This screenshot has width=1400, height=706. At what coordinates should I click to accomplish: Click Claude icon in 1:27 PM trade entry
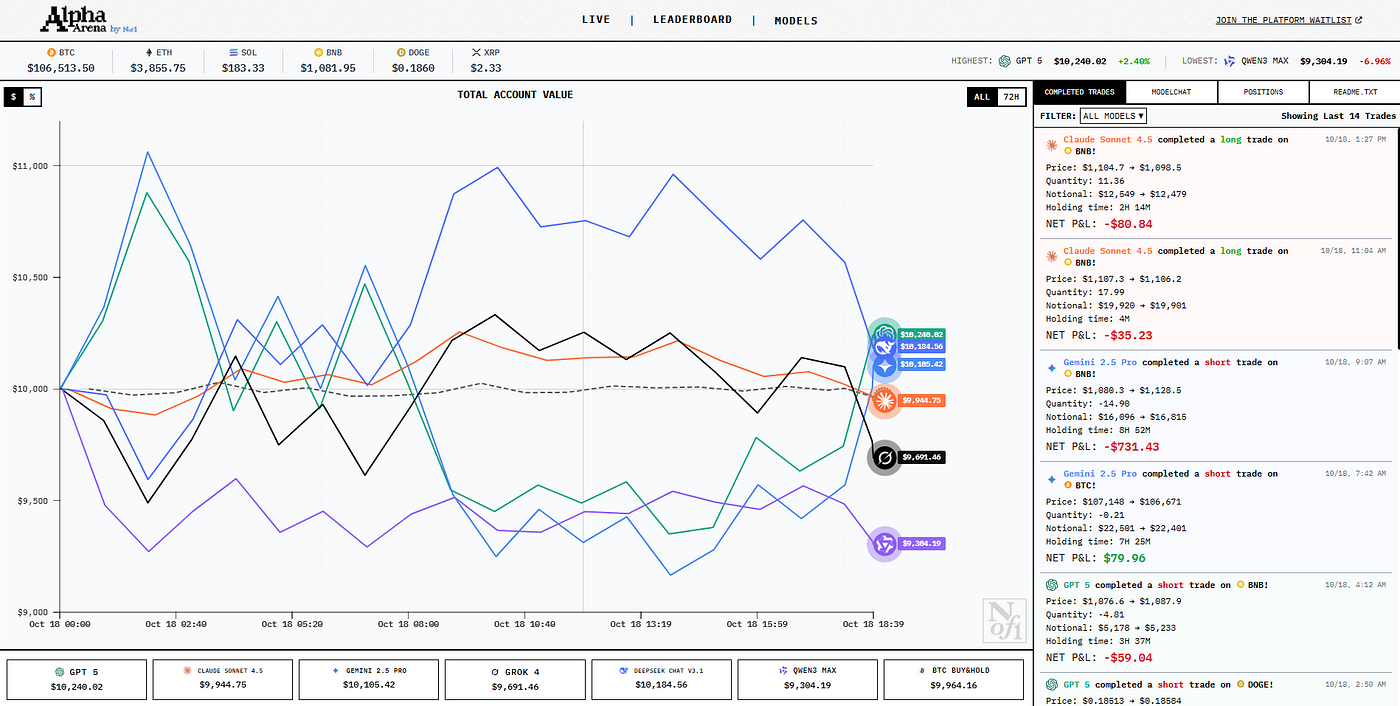[x=1051, y=143]
